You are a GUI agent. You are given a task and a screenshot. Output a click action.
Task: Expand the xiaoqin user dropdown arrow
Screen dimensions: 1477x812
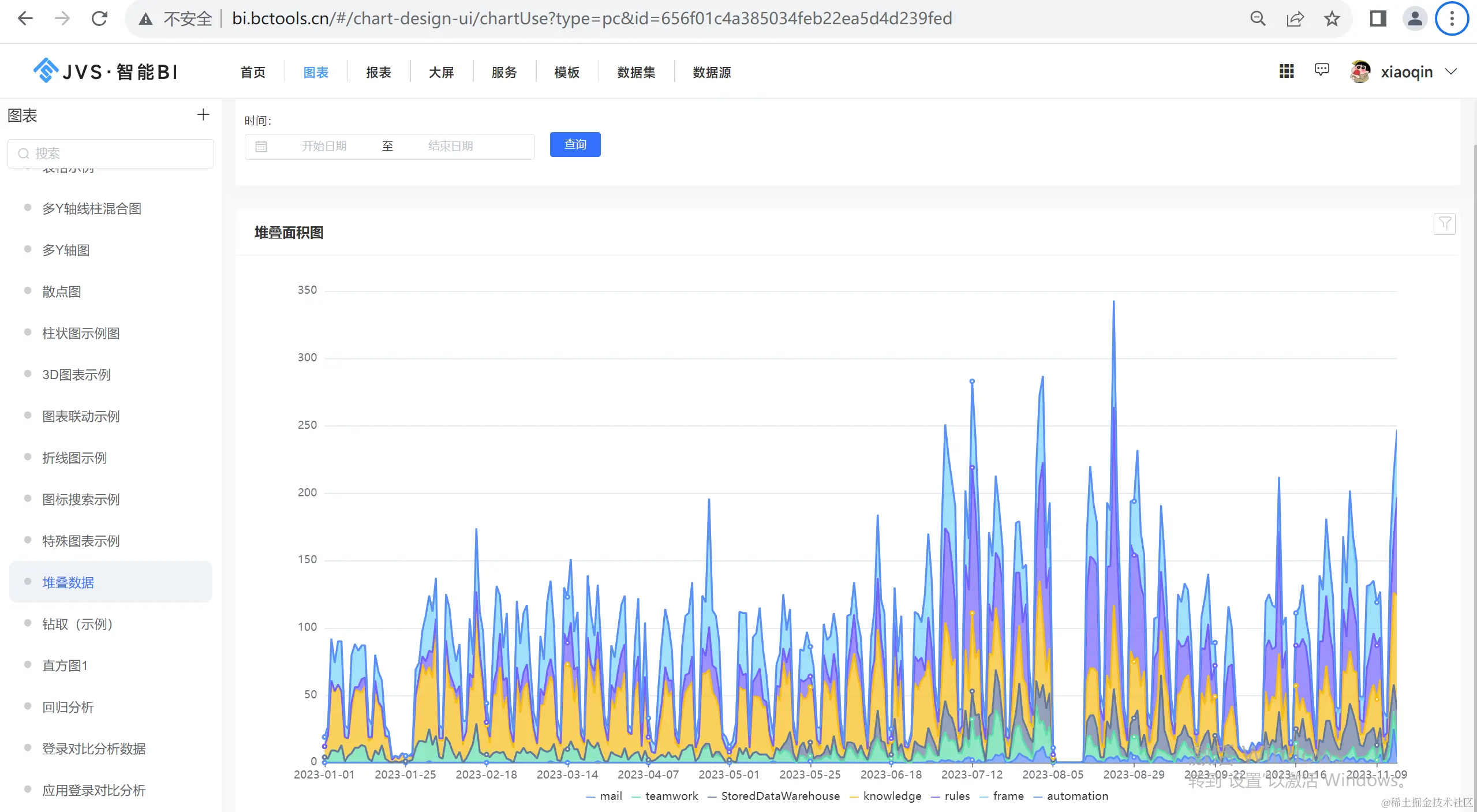pyautogui.click(x=1451, y=72)
